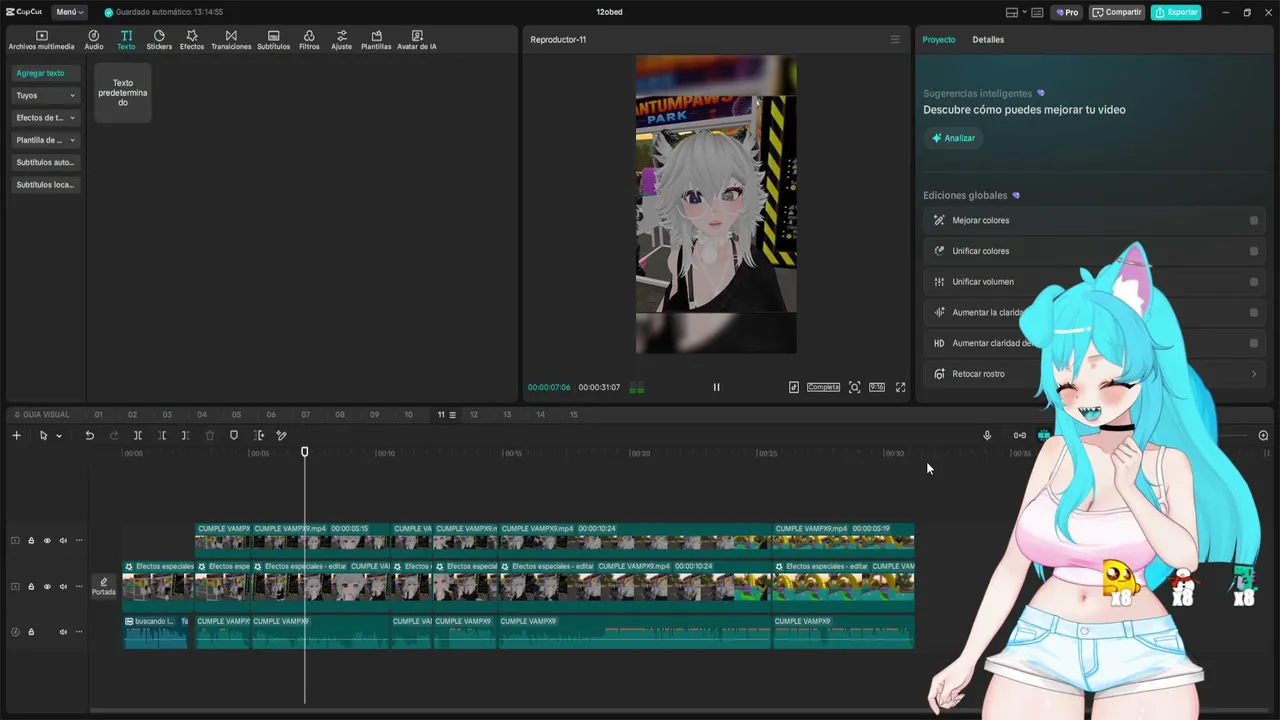Image resolution: width=1280 pixels, height=720 pixels.
Task: Redo the last undone action
Action: click(113, 435)
